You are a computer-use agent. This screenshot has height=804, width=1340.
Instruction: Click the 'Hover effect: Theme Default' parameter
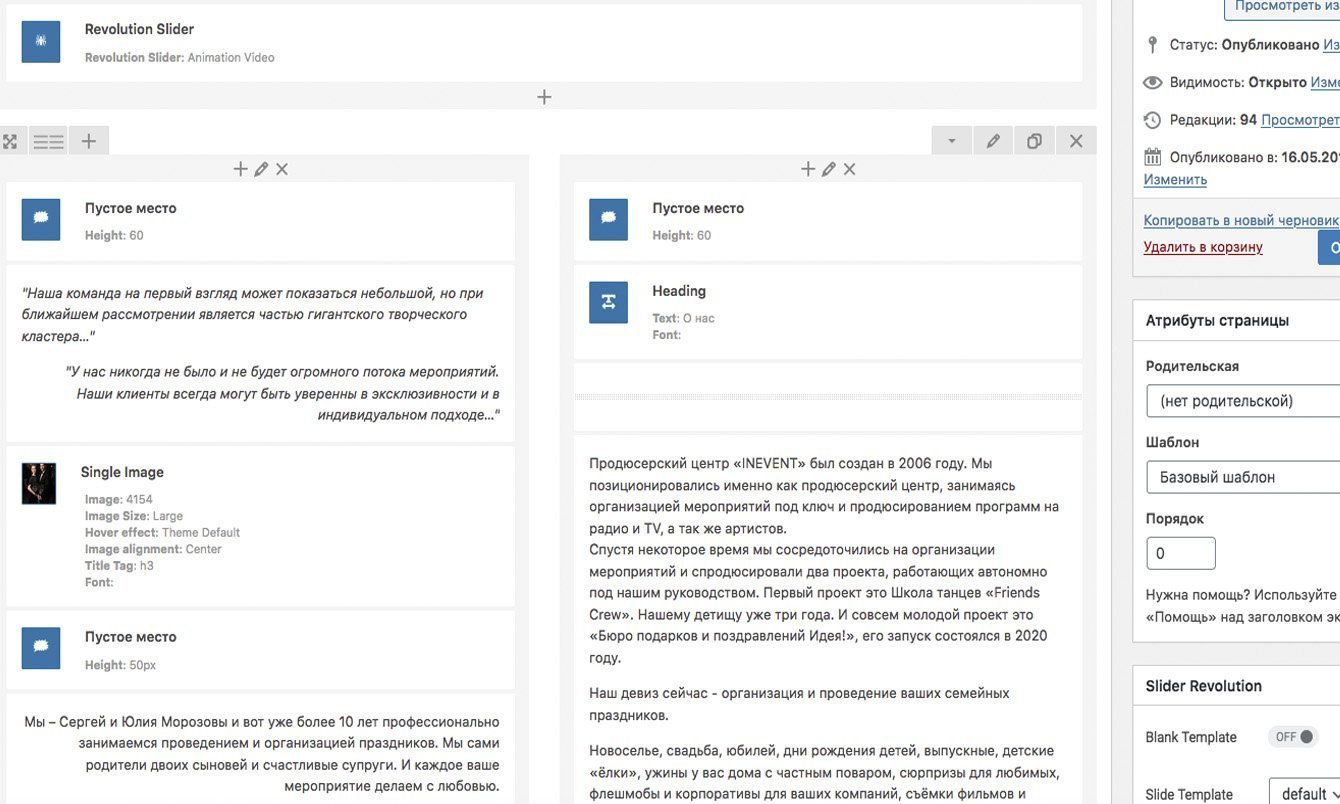pyautogui.click(x=162, y=532)
